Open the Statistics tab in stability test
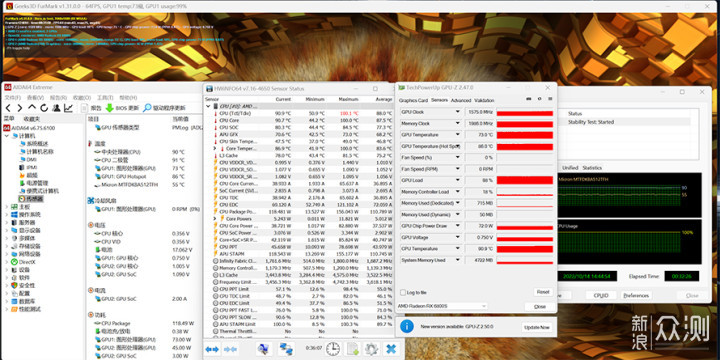720x360 pixels. (592, 168)
